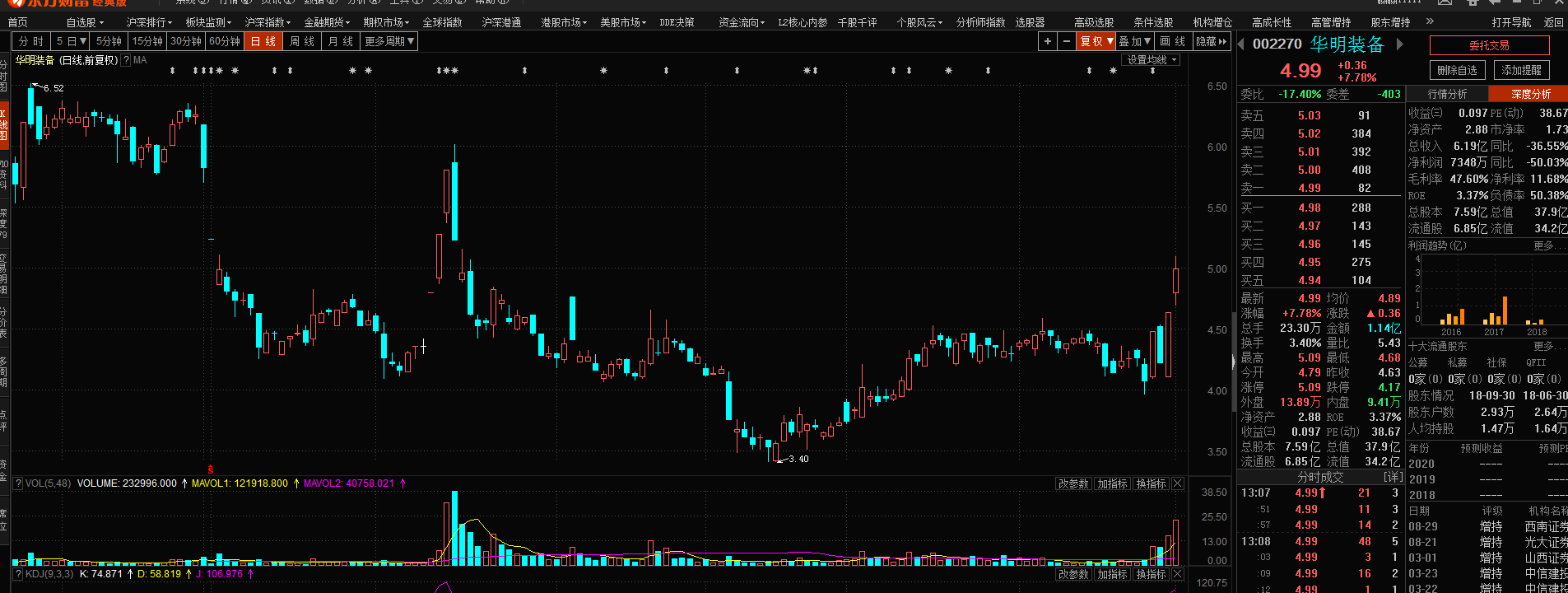The image size is (1568, 593).
Task: Go to previous stock with left arrow
Action: pyautogui.click(x=1241, y=44)
